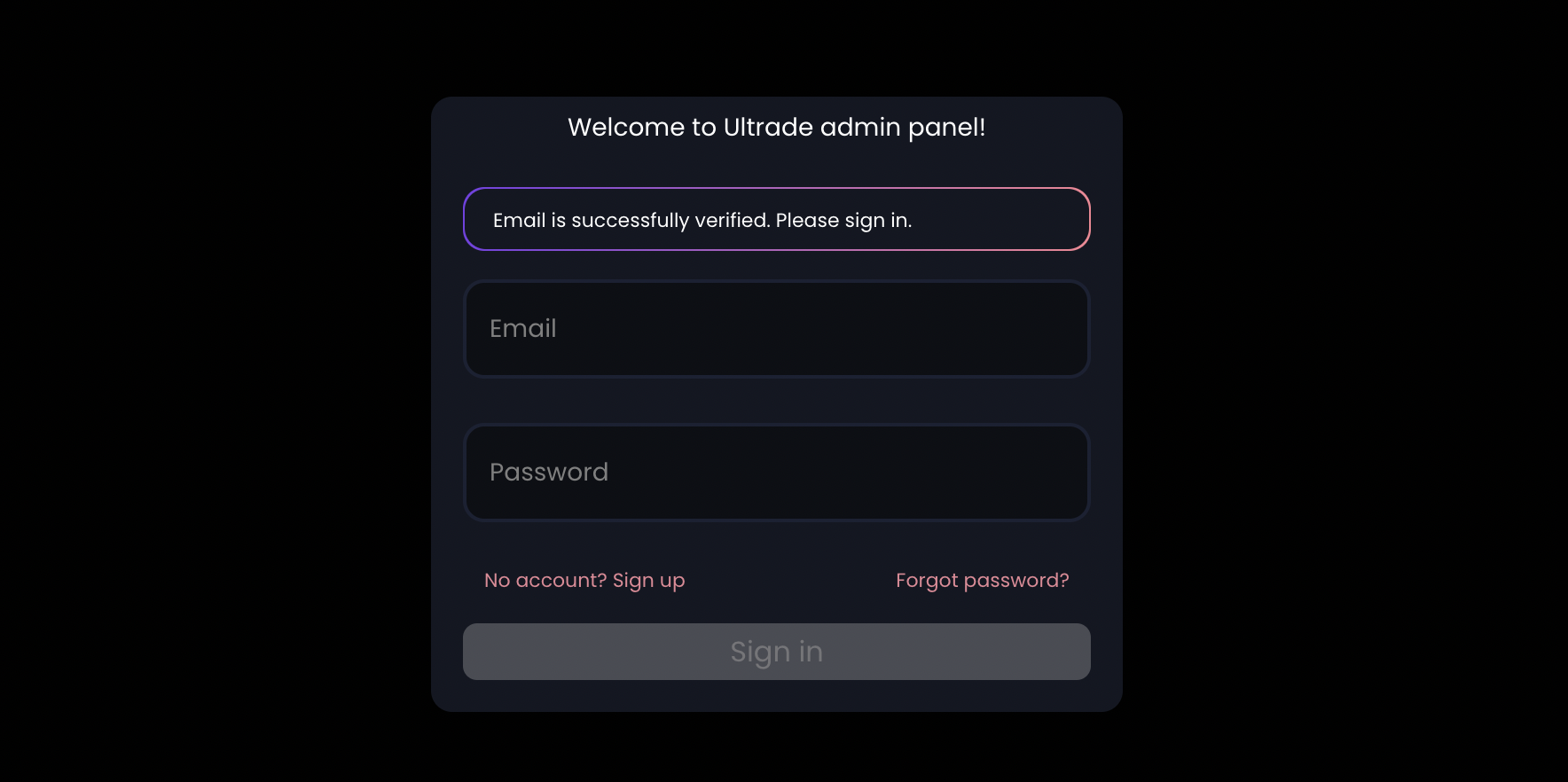Start password recovery with Forgot password
Viewport: 1568px width, 782px height.
[x=982, y=581]
